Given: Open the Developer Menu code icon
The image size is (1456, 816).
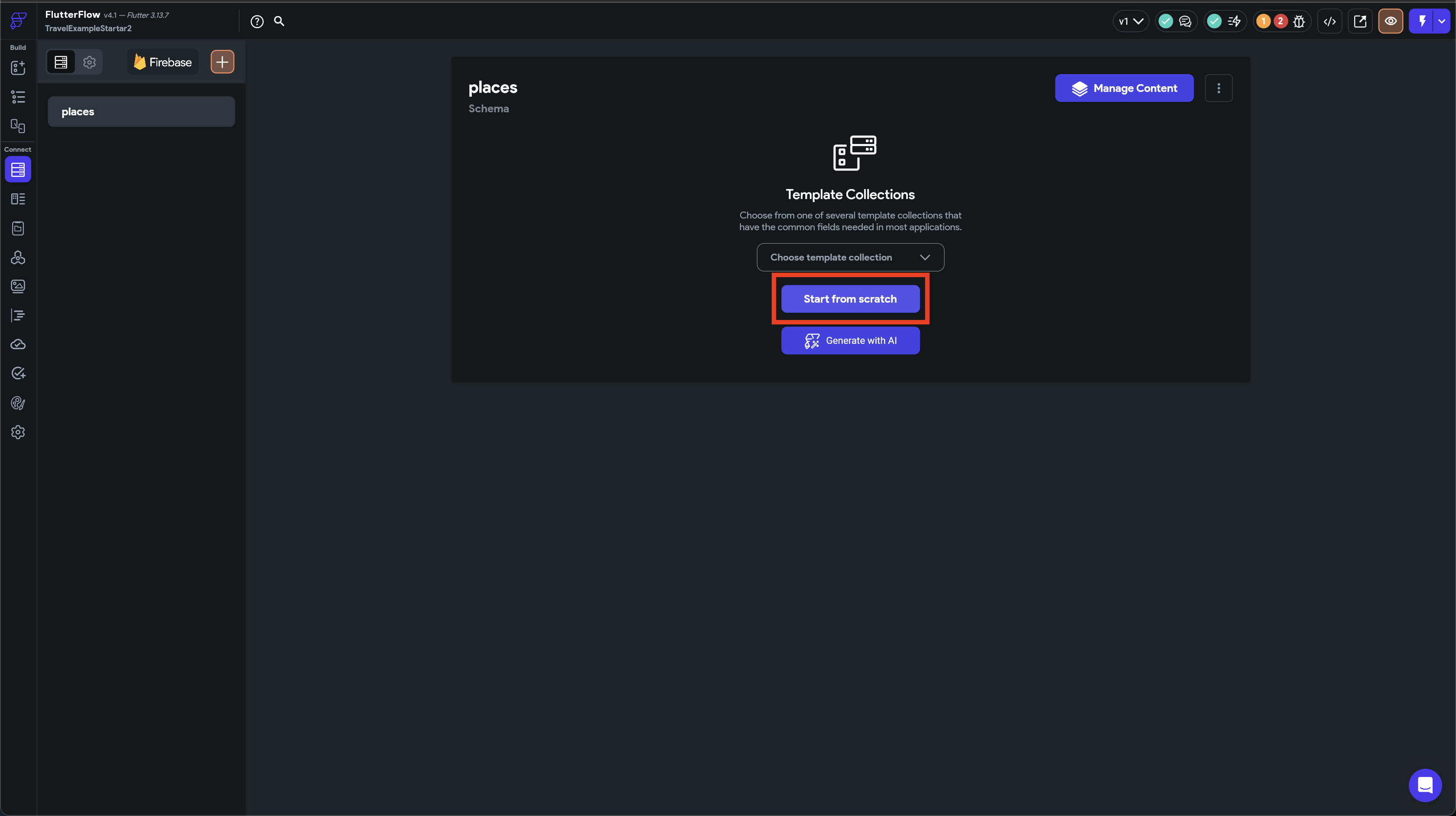Looking at the screenshot, I should (1329, 22).
